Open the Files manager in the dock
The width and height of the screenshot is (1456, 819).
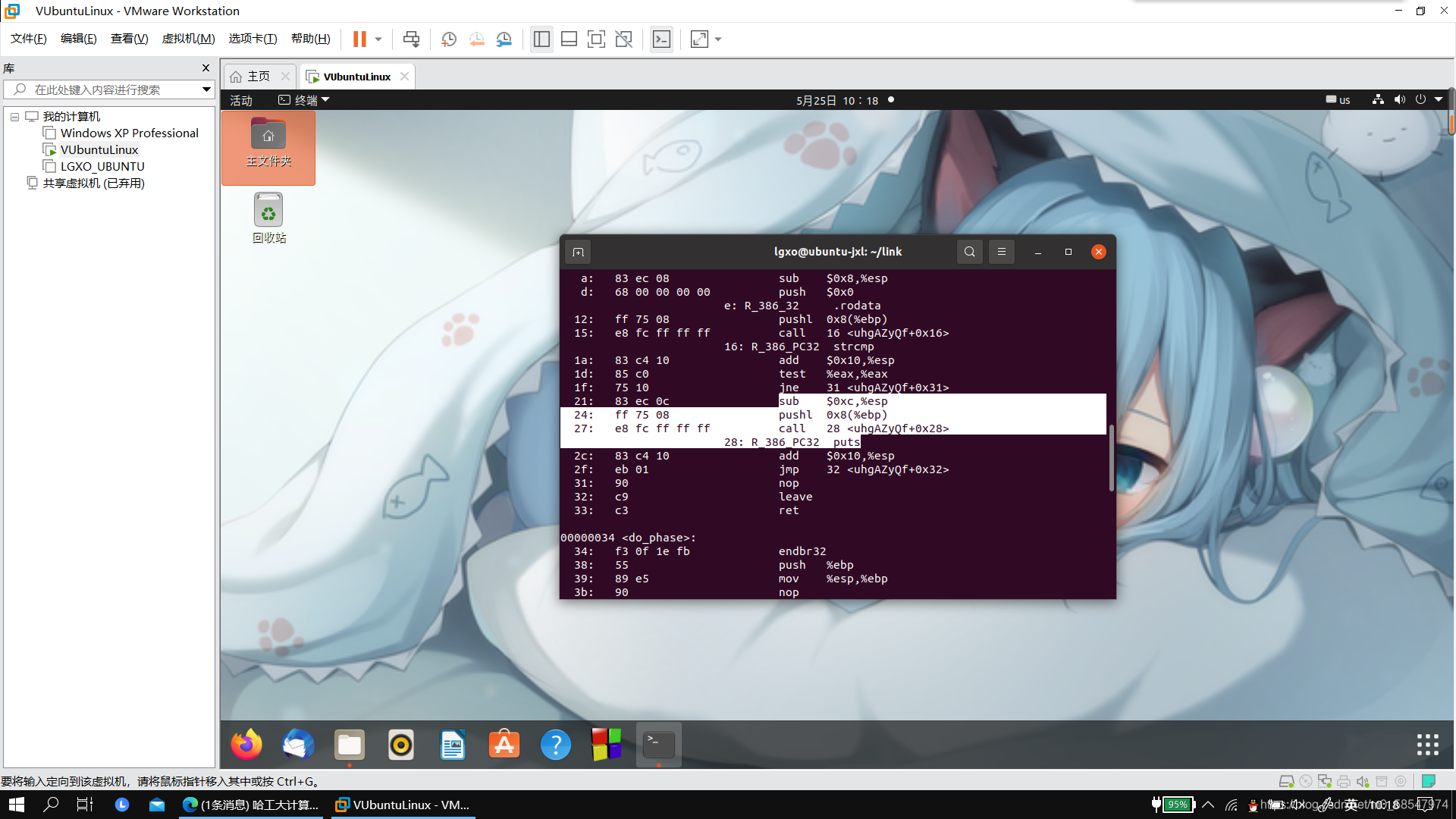[x=350, y=745]
